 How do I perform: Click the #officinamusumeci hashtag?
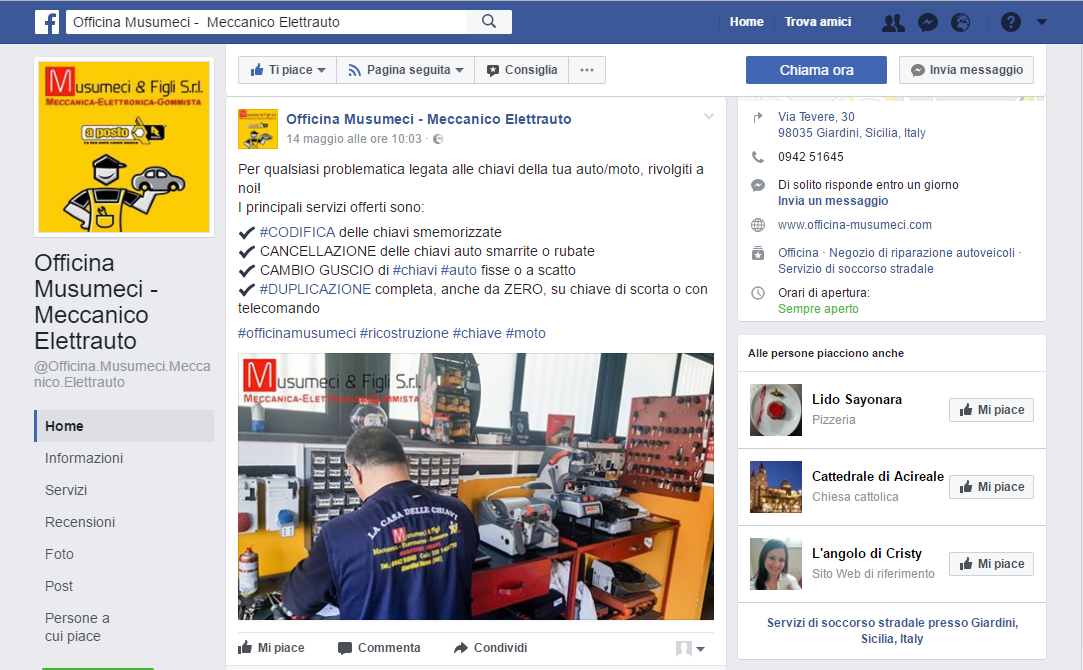click(297, 333)
